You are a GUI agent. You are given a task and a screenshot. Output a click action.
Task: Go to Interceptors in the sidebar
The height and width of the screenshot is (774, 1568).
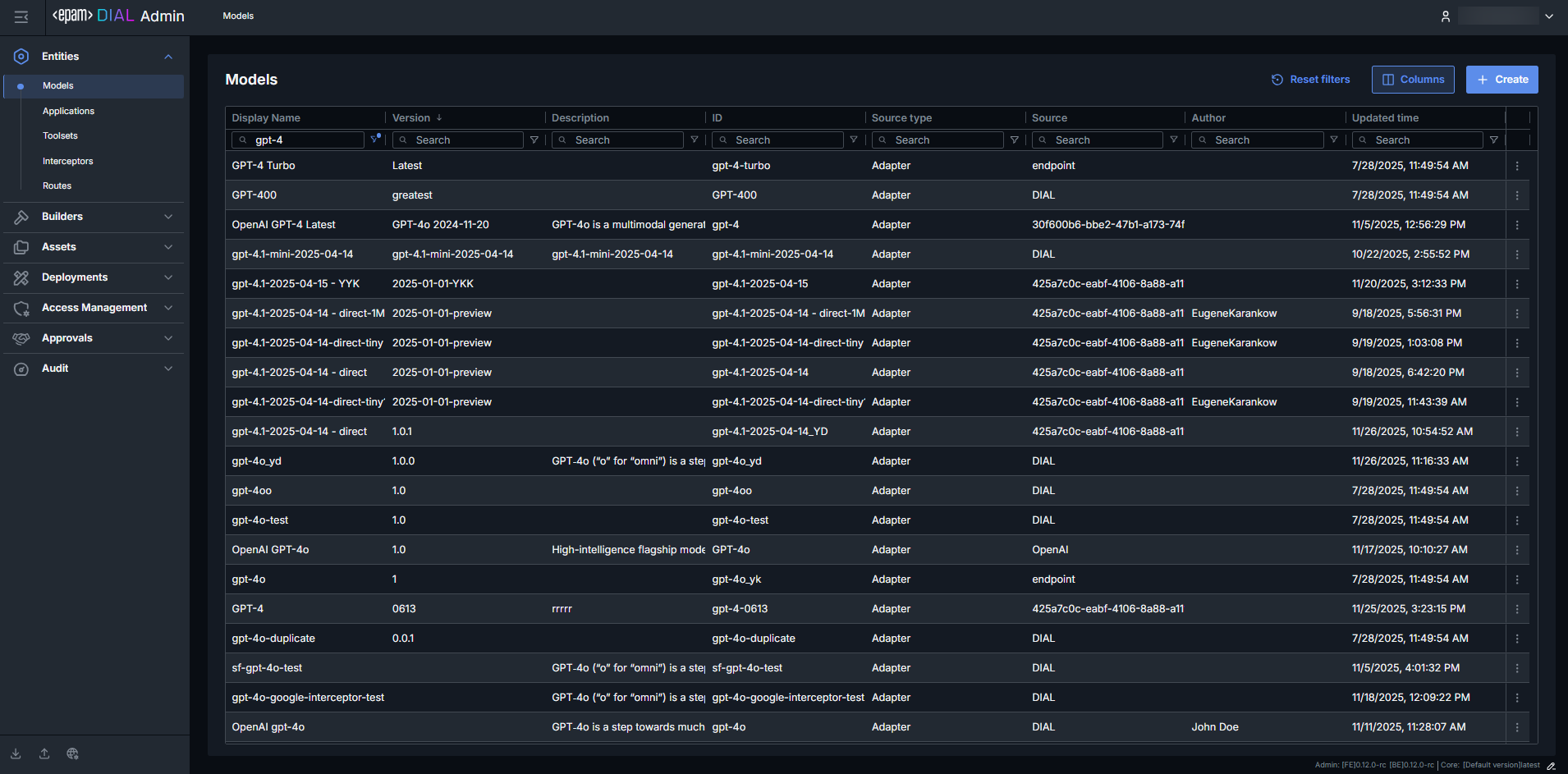(x=67, y=161)
